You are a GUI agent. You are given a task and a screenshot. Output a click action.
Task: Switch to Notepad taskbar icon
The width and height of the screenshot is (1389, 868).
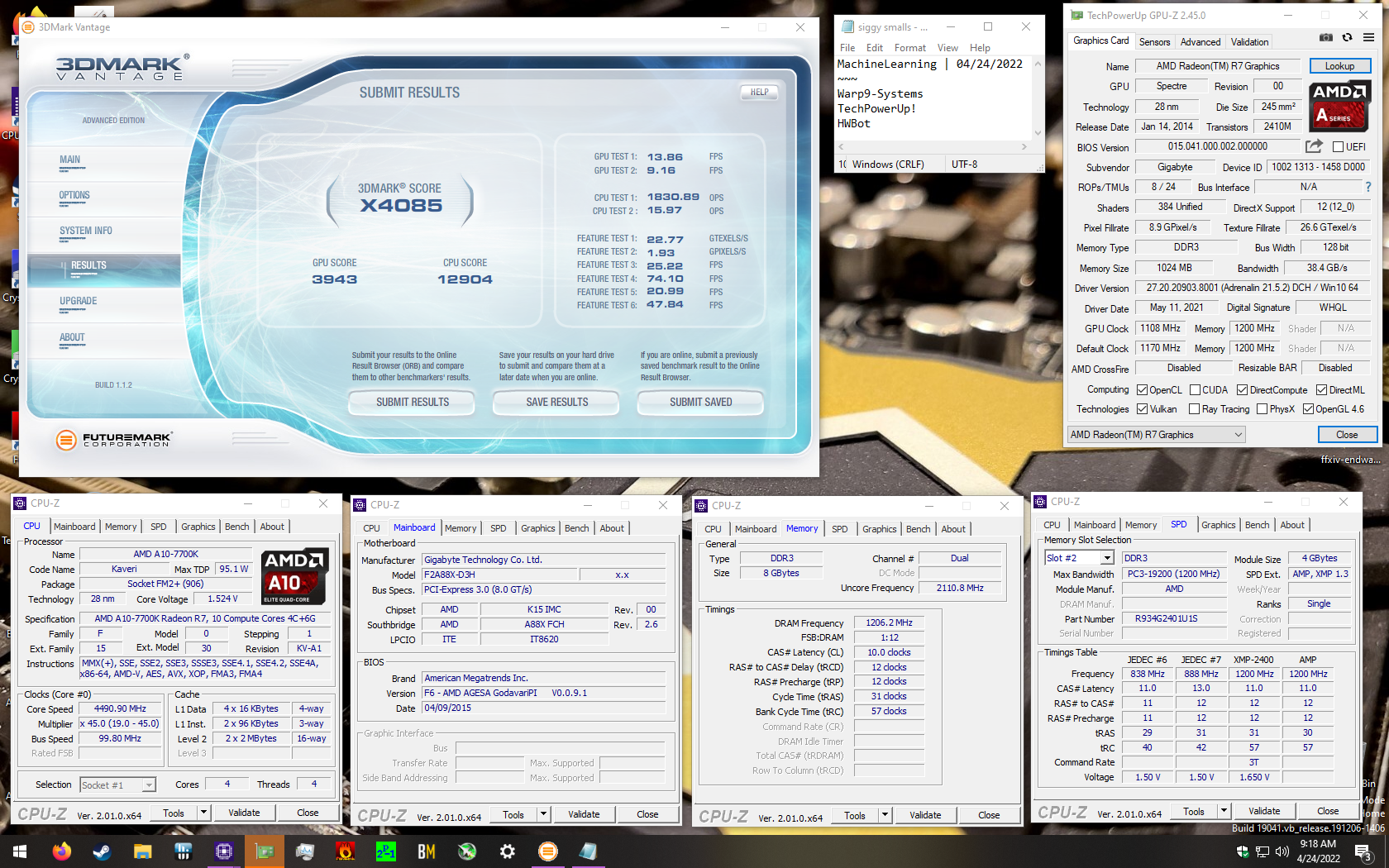[x=588, y=851]
